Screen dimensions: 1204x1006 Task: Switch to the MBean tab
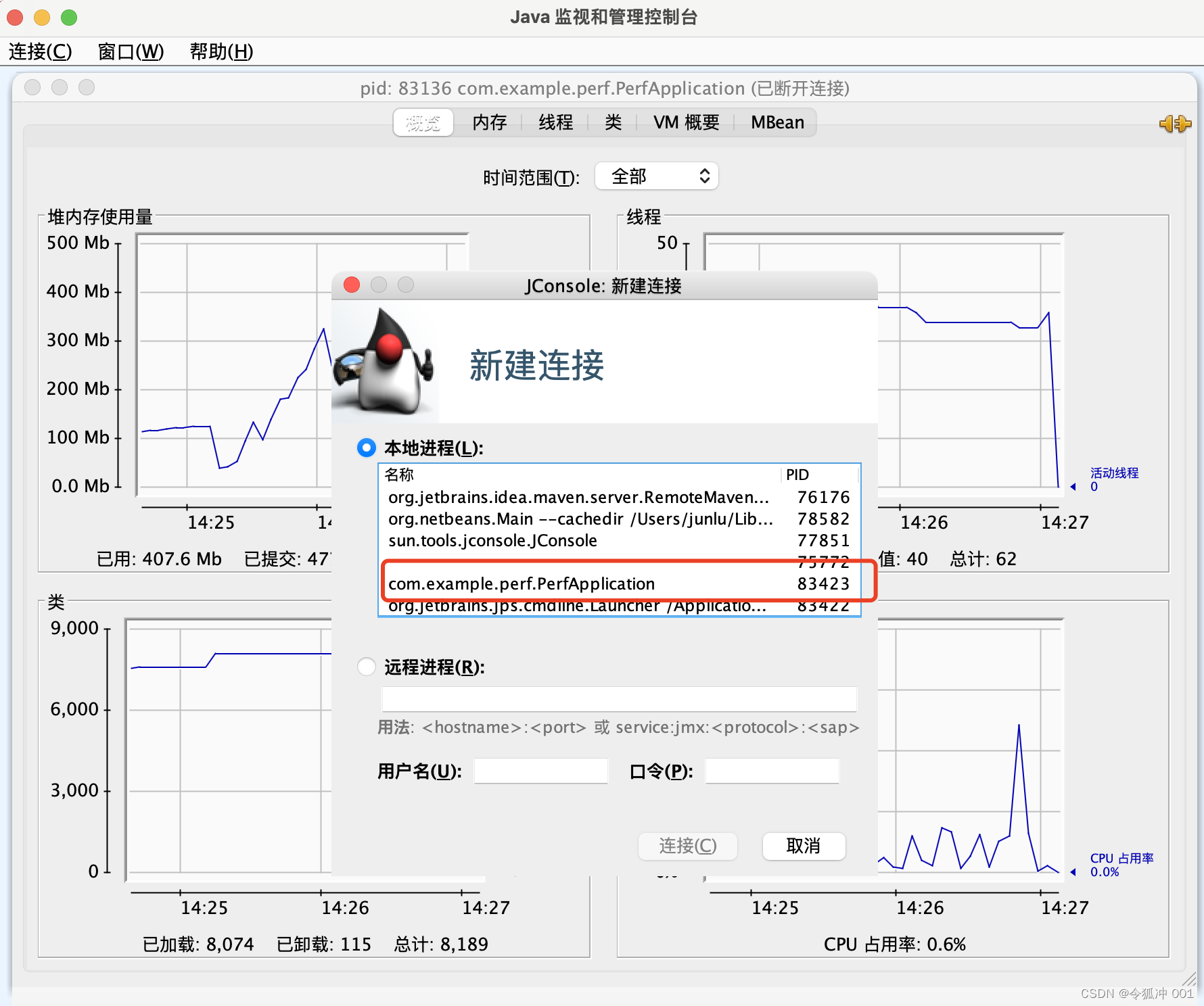(x=777, y=122)
